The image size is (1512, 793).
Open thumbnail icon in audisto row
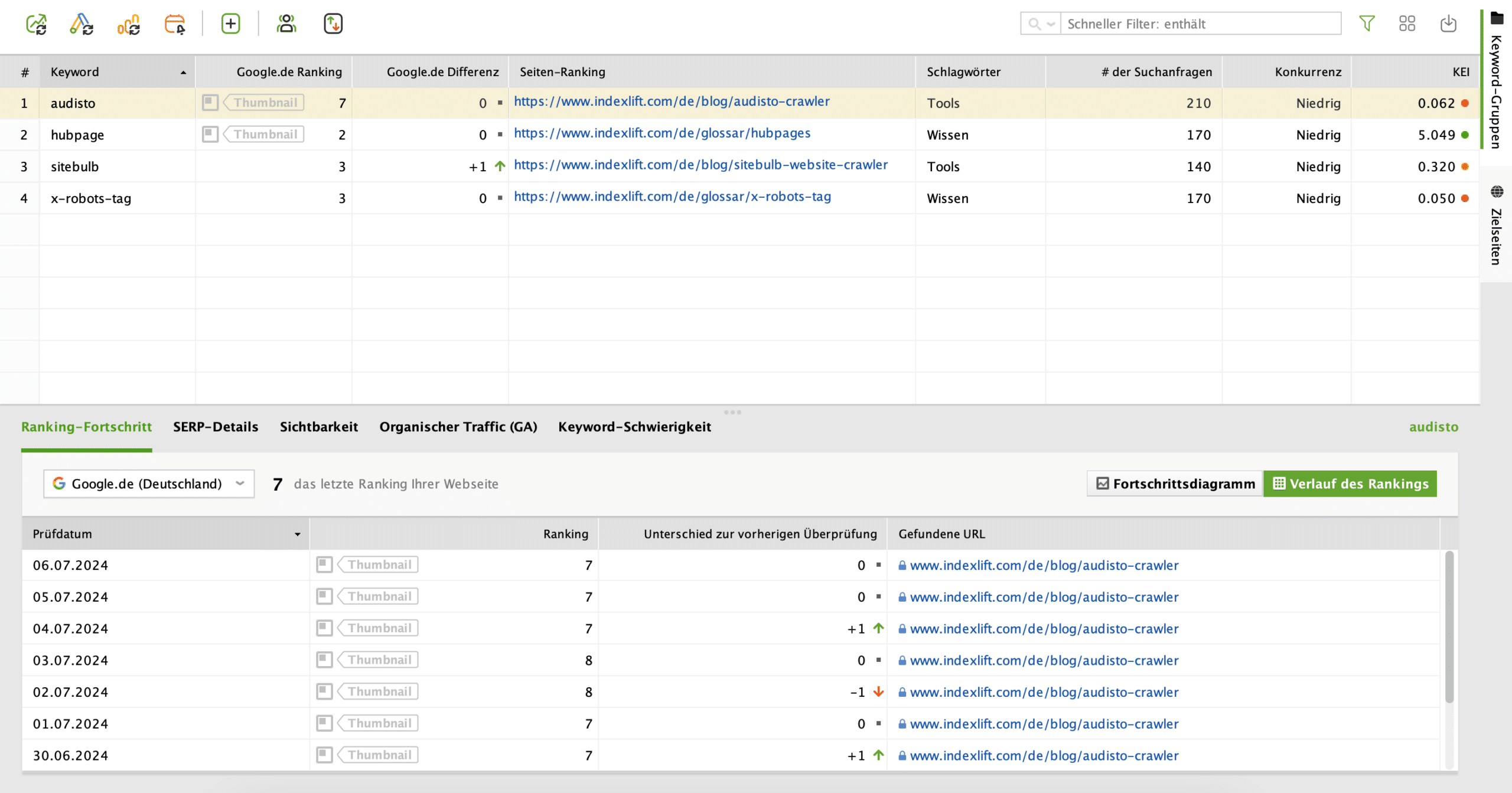tap(210, 103)
